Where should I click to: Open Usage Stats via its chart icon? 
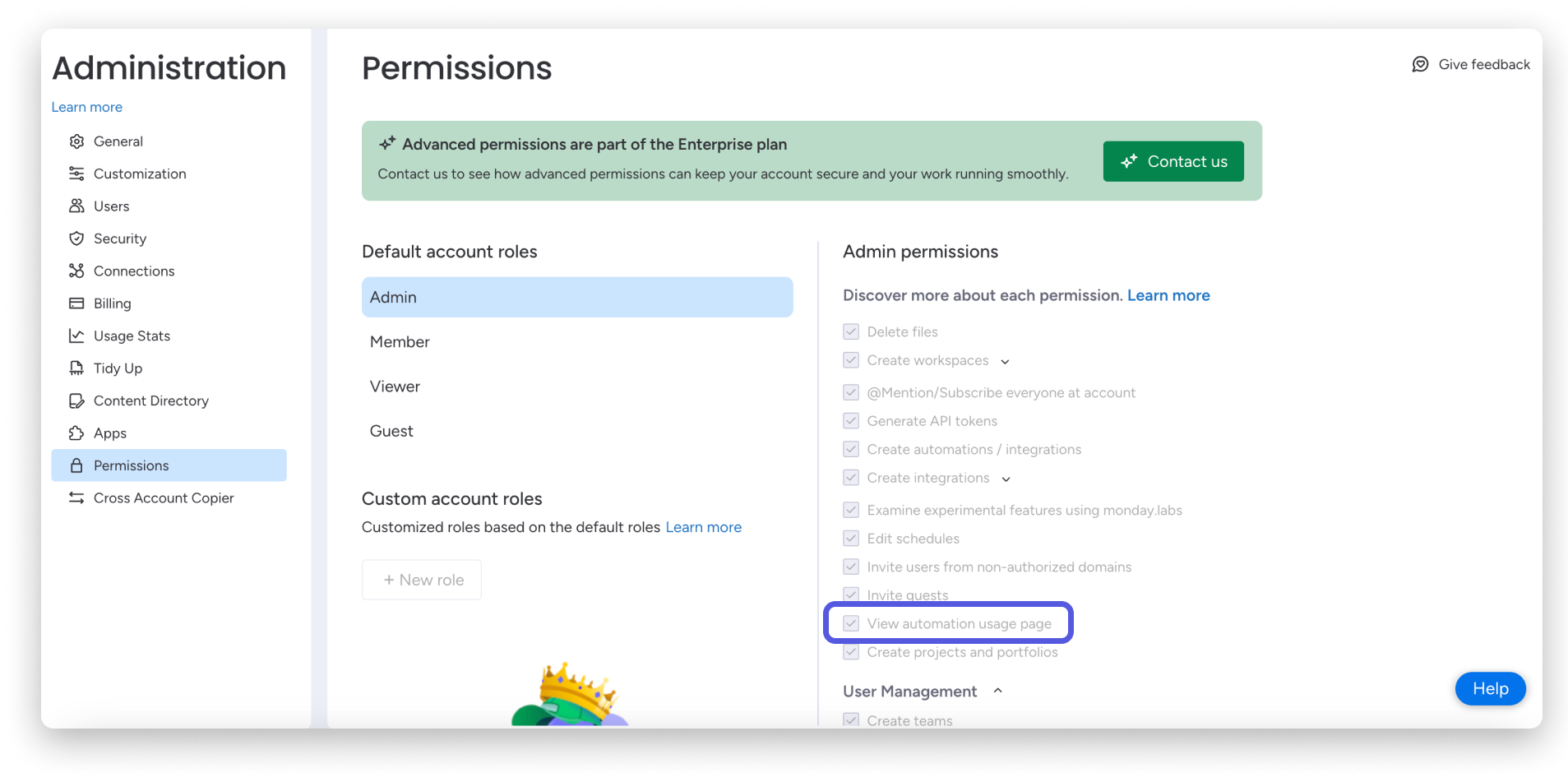point(76,335)
